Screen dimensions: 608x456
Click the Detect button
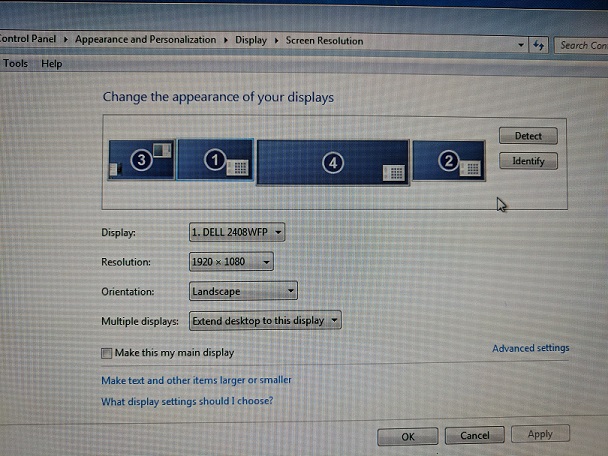(527, 136)
